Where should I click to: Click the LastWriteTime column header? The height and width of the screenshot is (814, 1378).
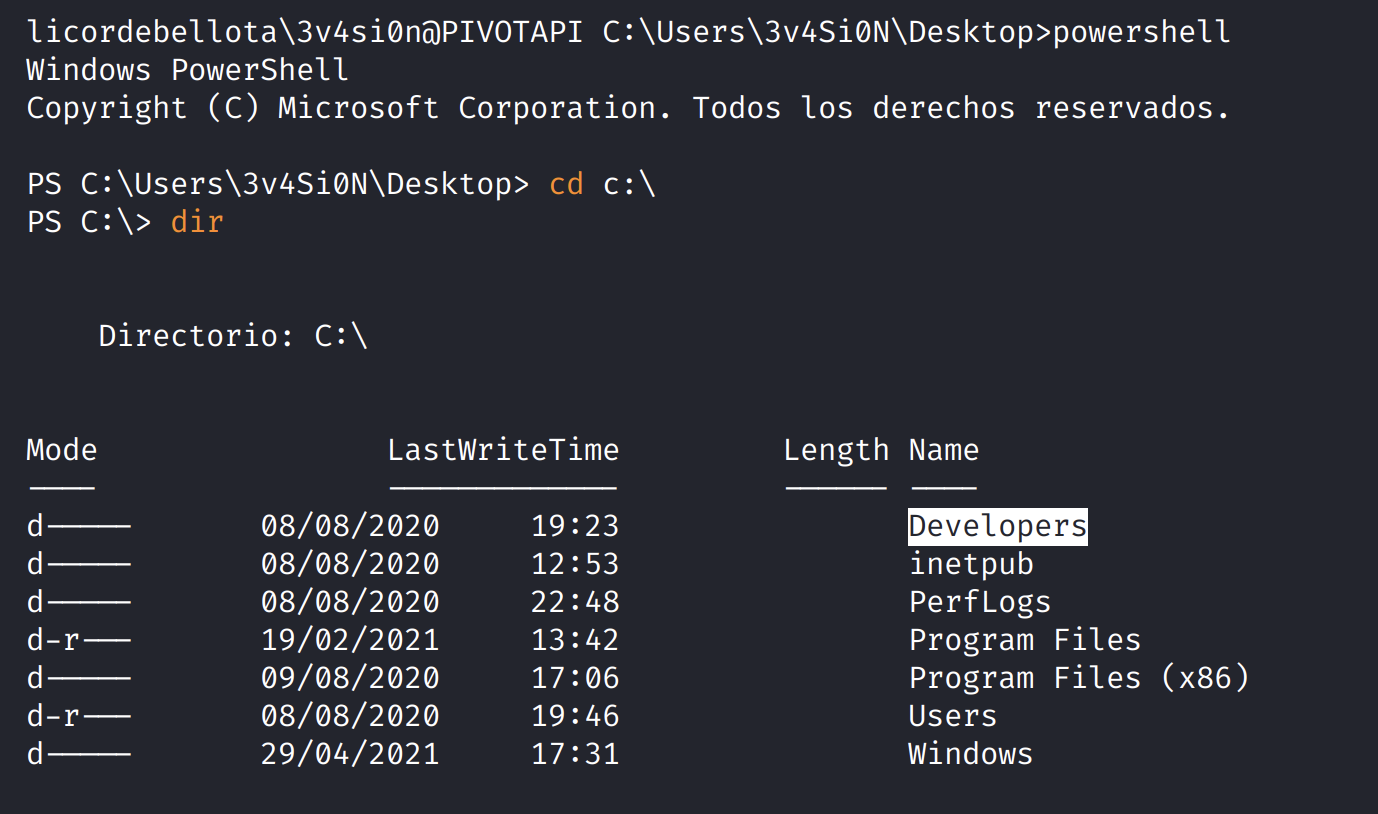point(503,450)
